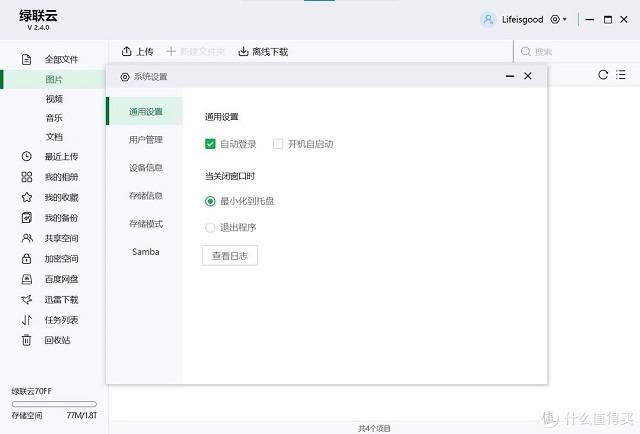Viewport: 640px width, 434px height.
Task: Open 任务列表 arrows icon
Action: (x=27, y=320)
